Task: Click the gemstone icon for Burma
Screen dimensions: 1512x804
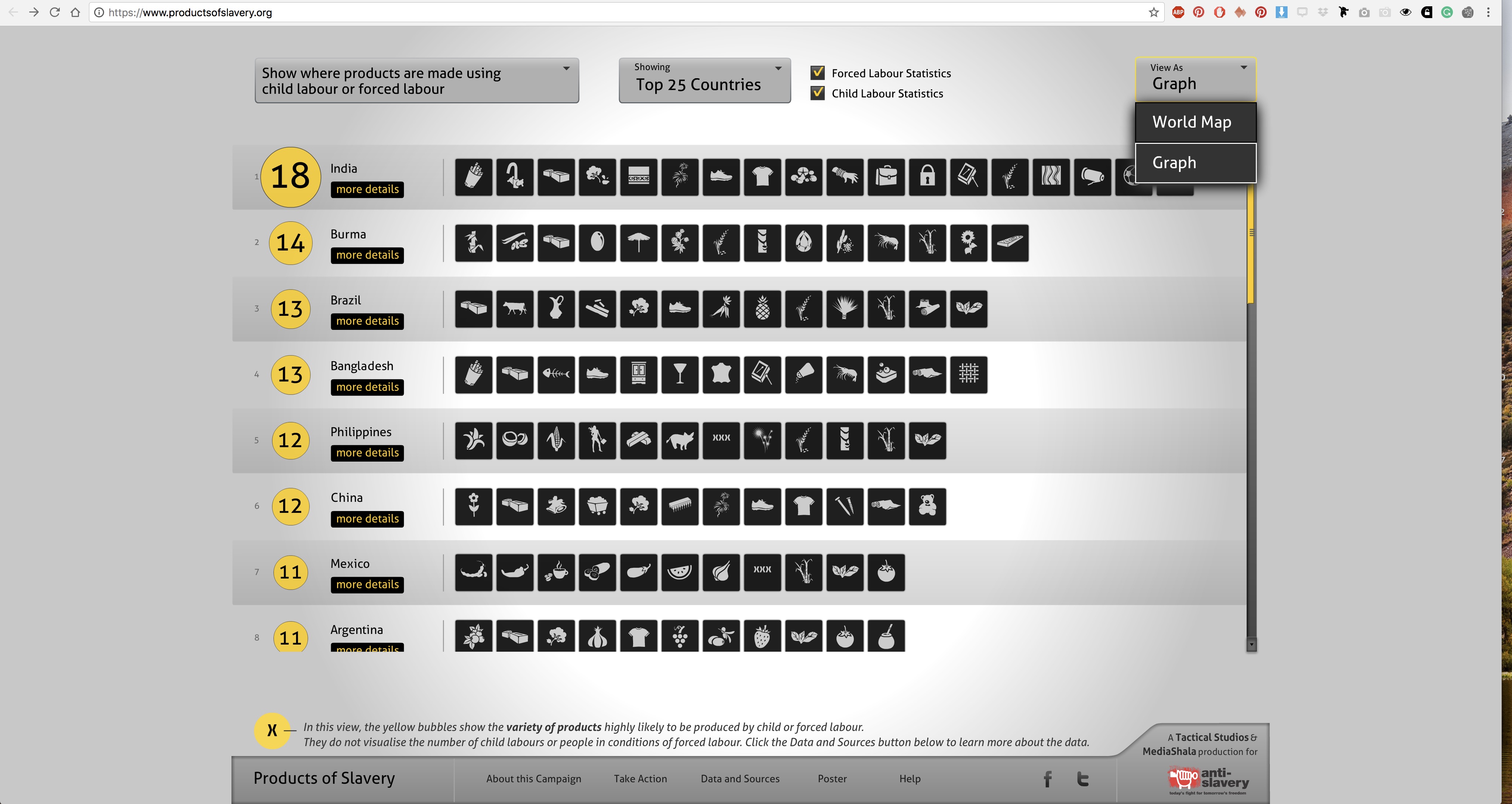Action: pyautogui.click(x=804, y=242)
